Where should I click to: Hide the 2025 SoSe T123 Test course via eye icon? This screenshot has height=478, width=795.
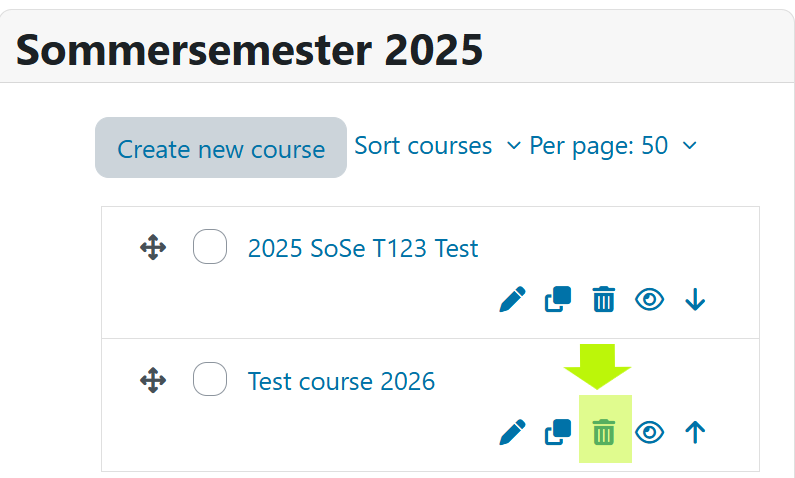[650, 299]
